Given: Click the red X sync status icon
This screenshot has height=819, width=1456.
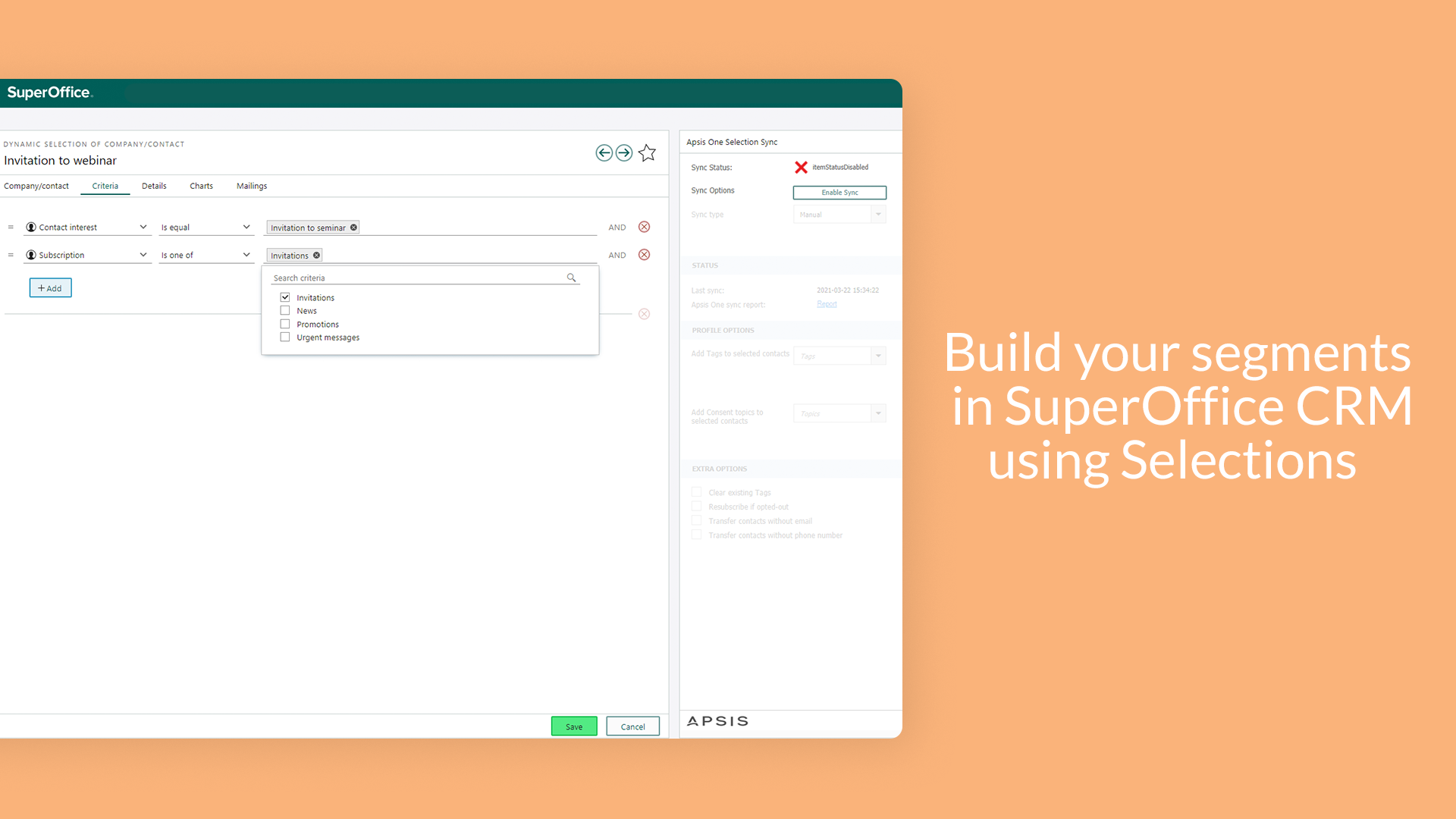Looking at the screenshot, I should pyautogui.click(x=800, y=167).
